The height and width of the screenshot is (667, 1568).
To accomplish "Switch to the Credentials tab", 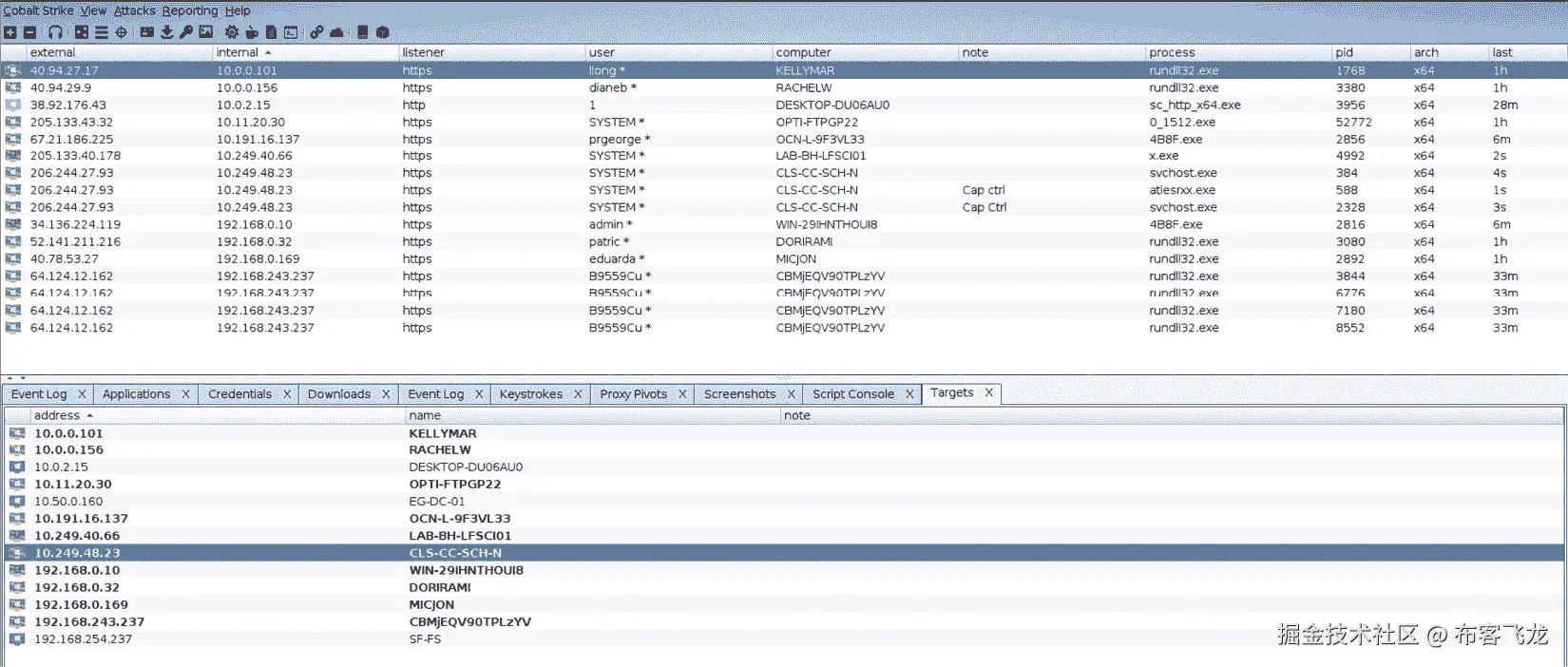I will coord(239,394).
